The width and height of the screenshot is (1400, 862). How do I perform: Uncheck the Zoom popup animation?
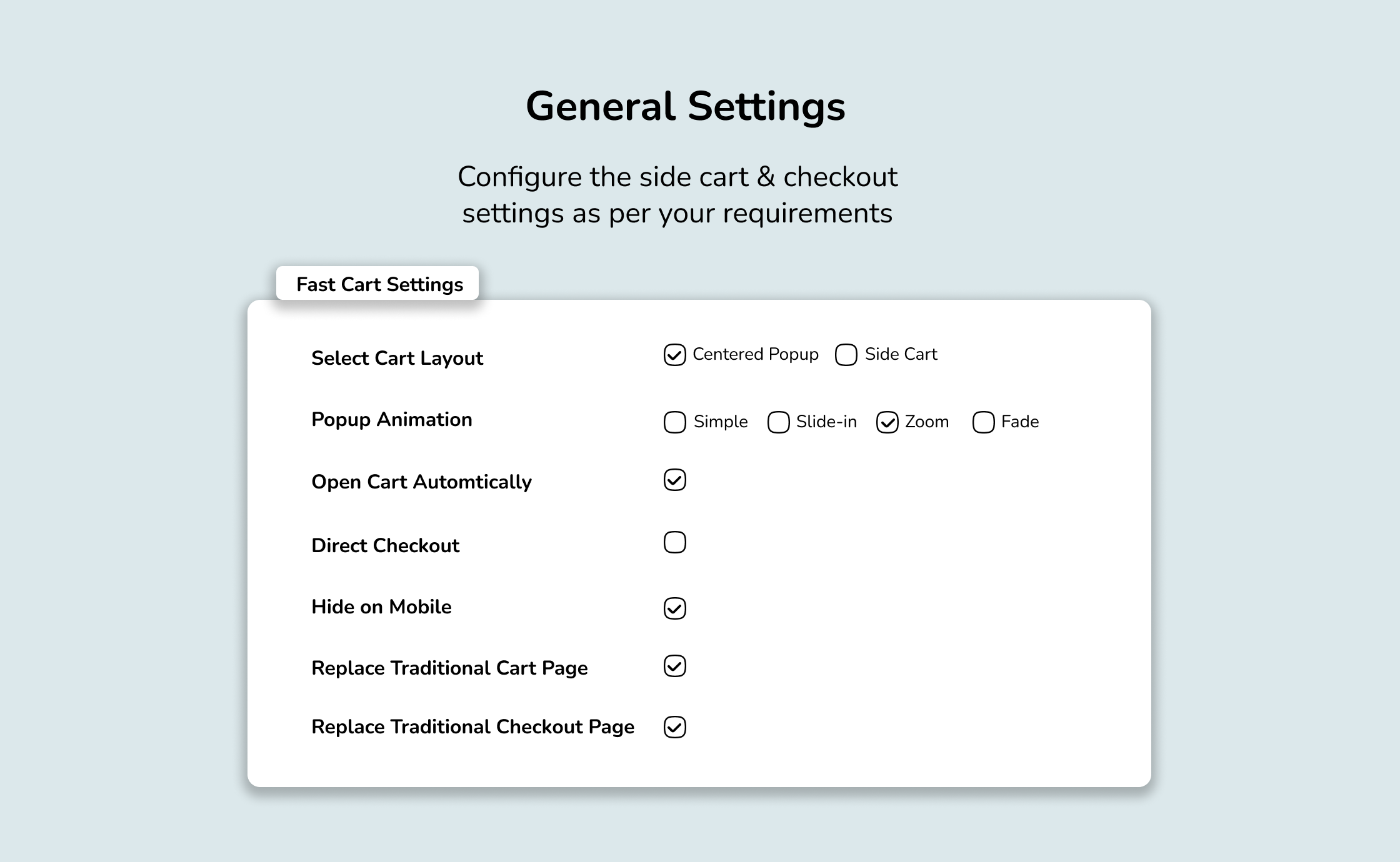click(x=887, y=422)
